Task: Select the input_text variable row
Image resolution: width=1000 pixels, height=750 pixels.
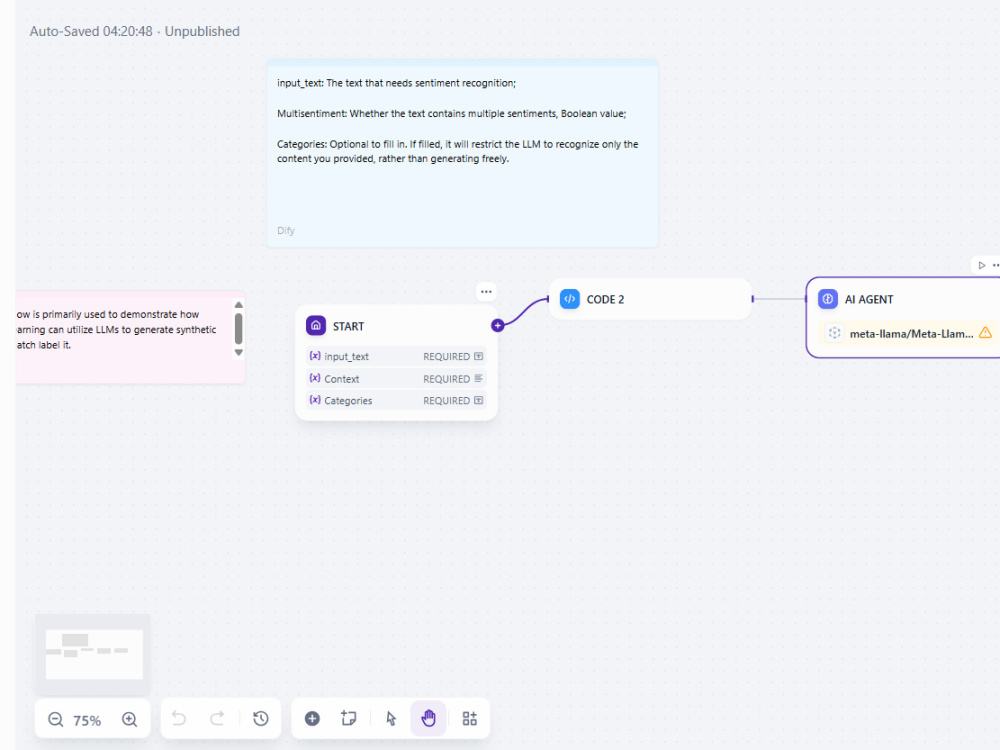Action: point(396,357)
